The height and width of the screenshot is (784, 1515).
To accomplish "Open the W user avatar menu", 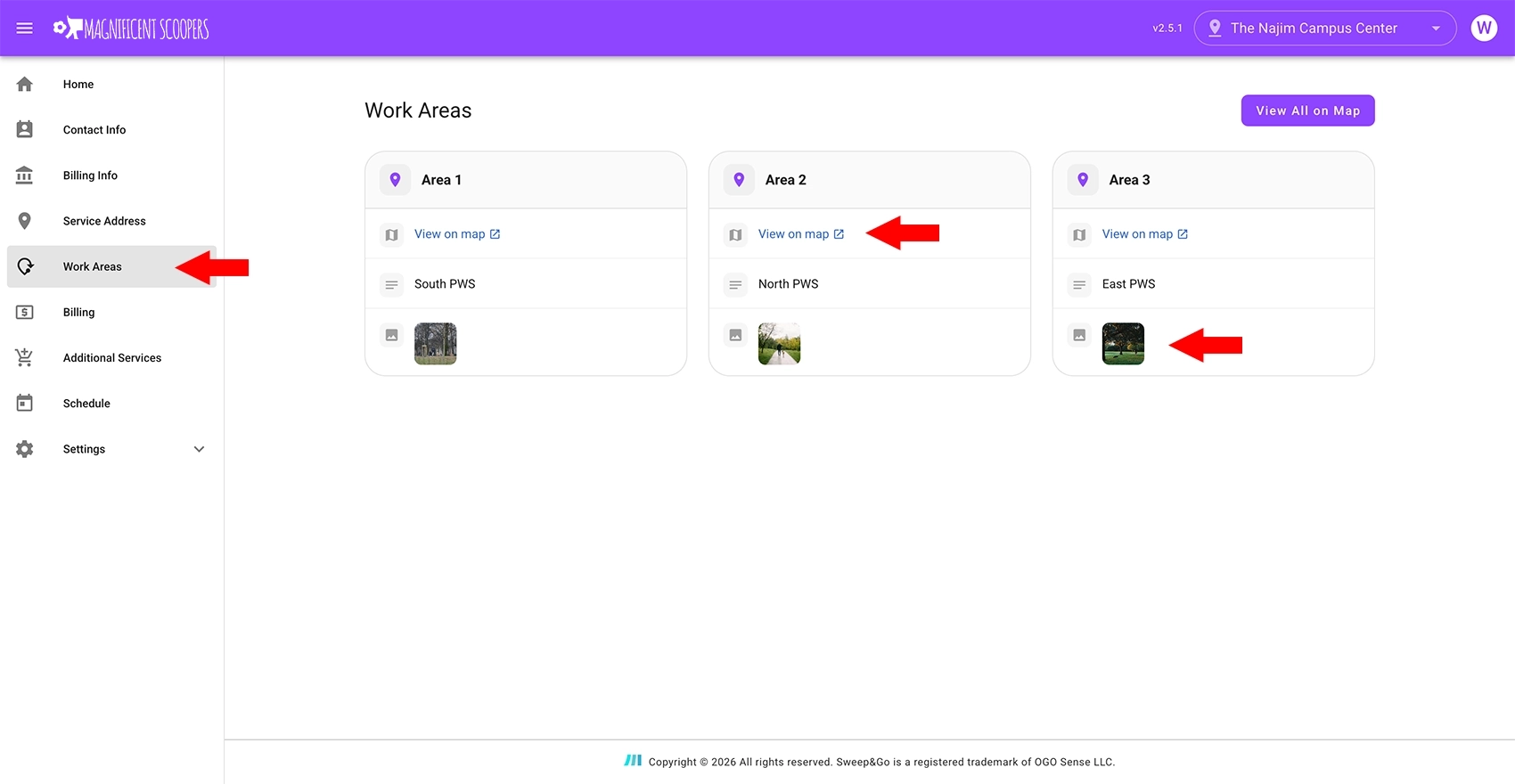I will 1483,29.
